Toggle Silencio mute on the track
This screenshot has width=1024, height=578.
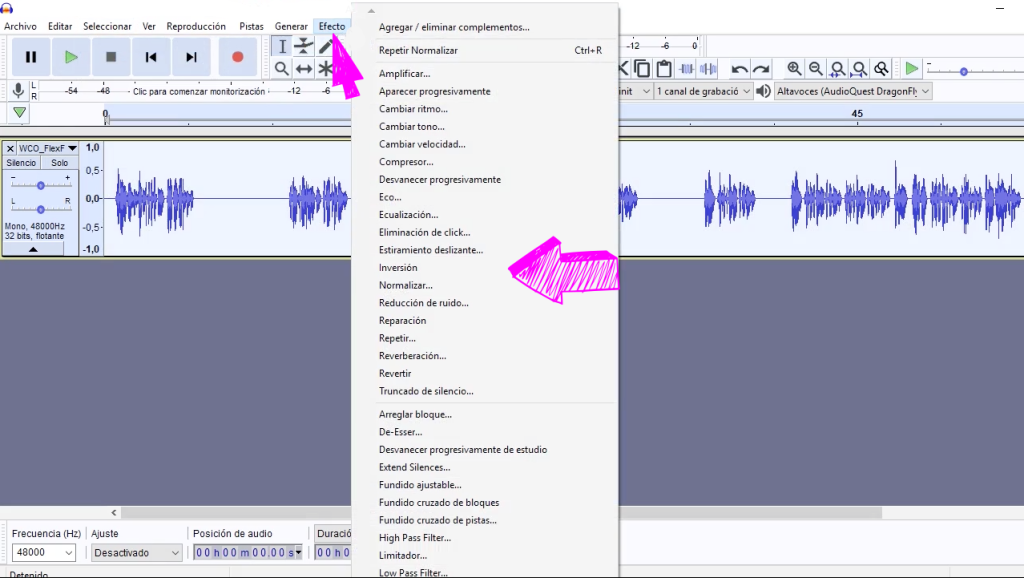coord(22,163)
